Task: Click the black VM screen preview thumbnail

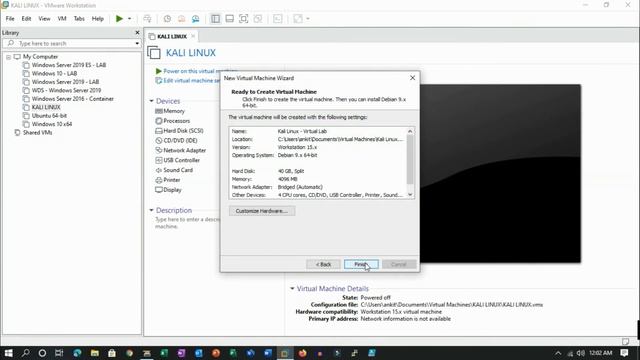Action: (x=500, y=173)
